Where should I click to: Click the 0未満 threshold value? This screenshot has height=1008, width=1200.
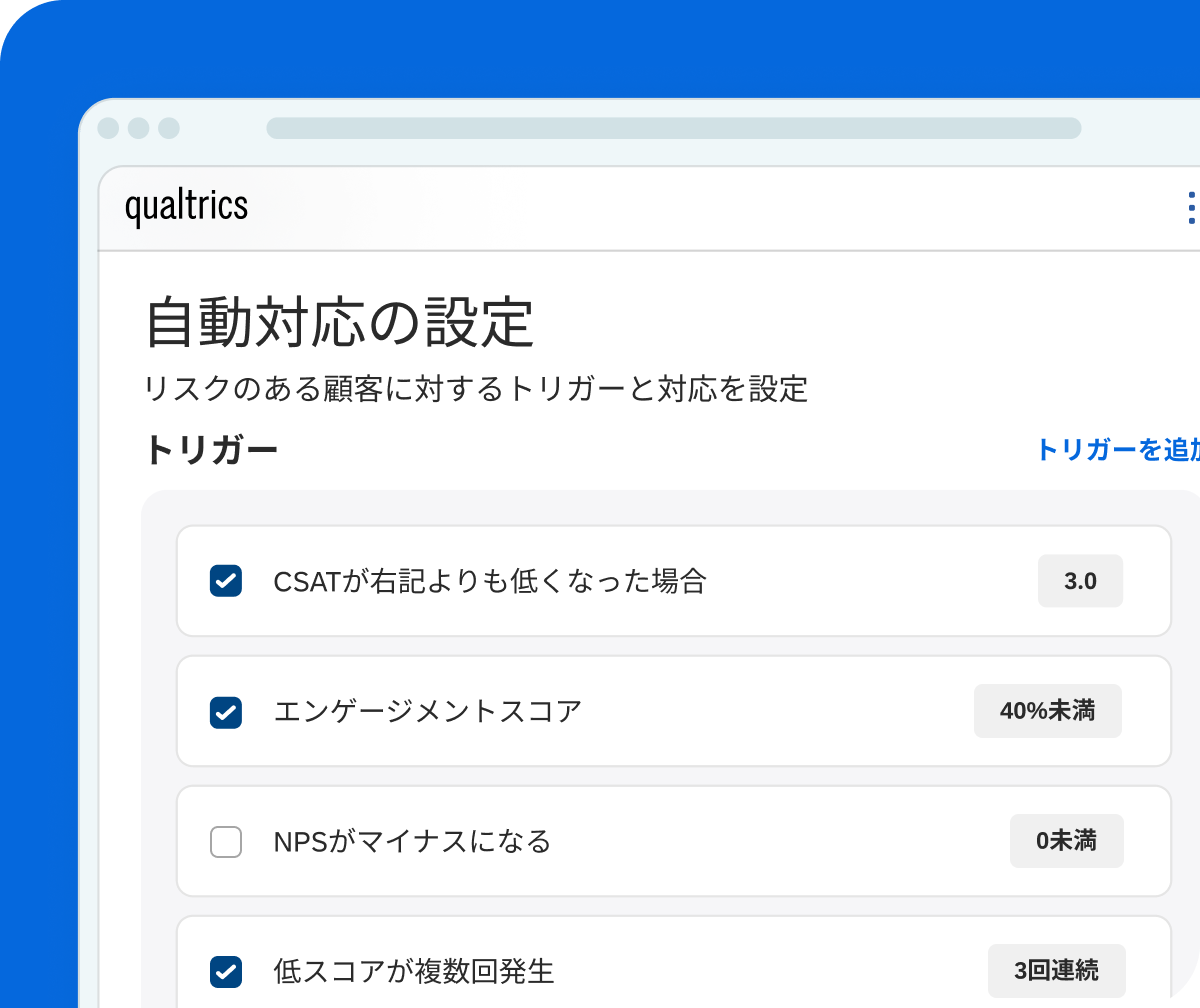[x=1066, y=841]
